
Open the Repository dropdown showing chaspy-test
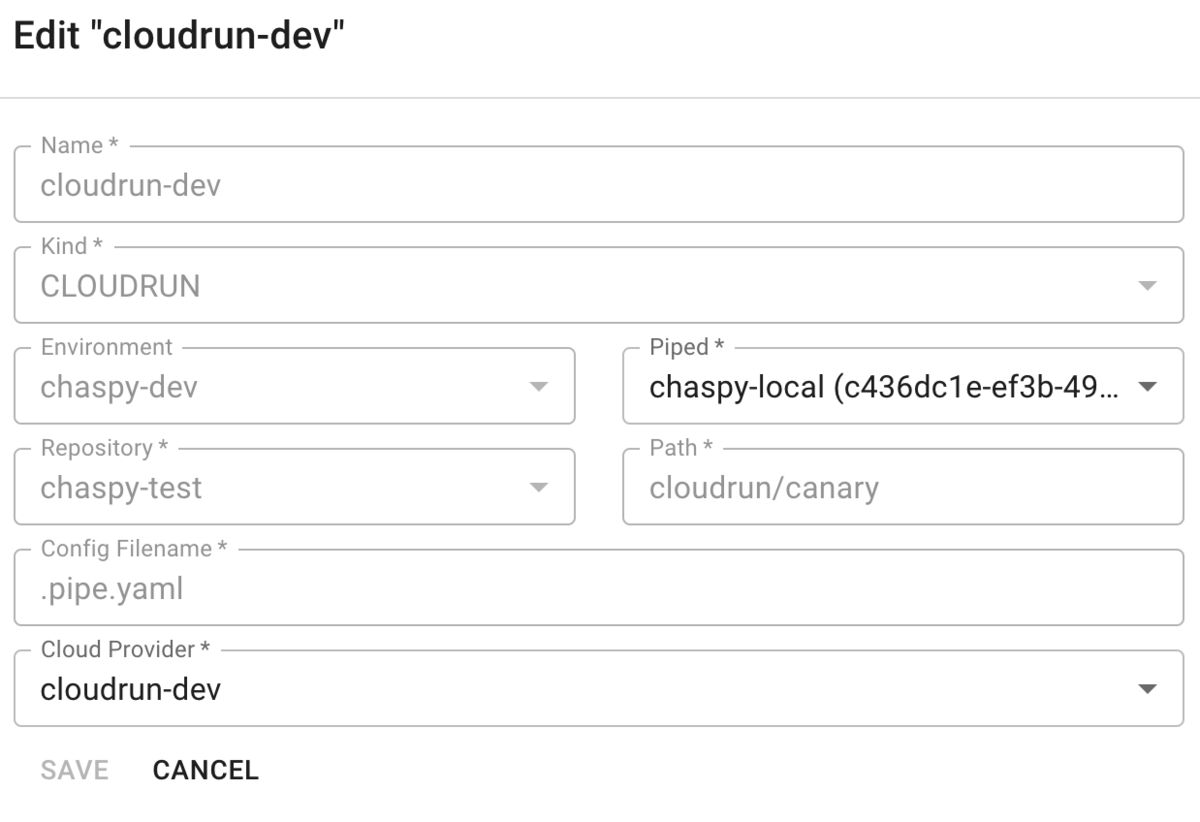click(x=294, y=487)
